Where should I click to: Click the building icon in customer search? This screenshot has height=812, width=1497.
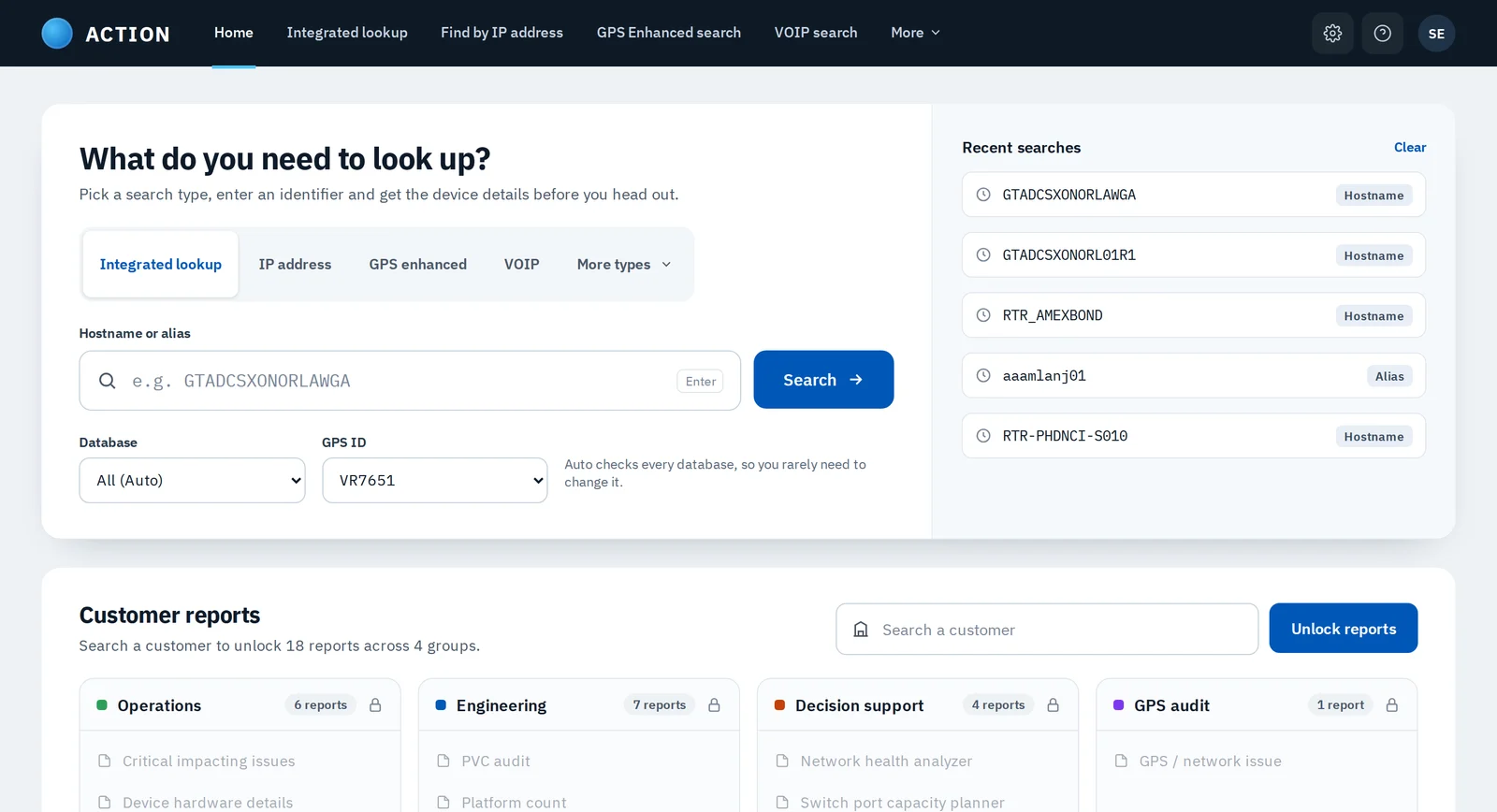[x=861, y=630]
